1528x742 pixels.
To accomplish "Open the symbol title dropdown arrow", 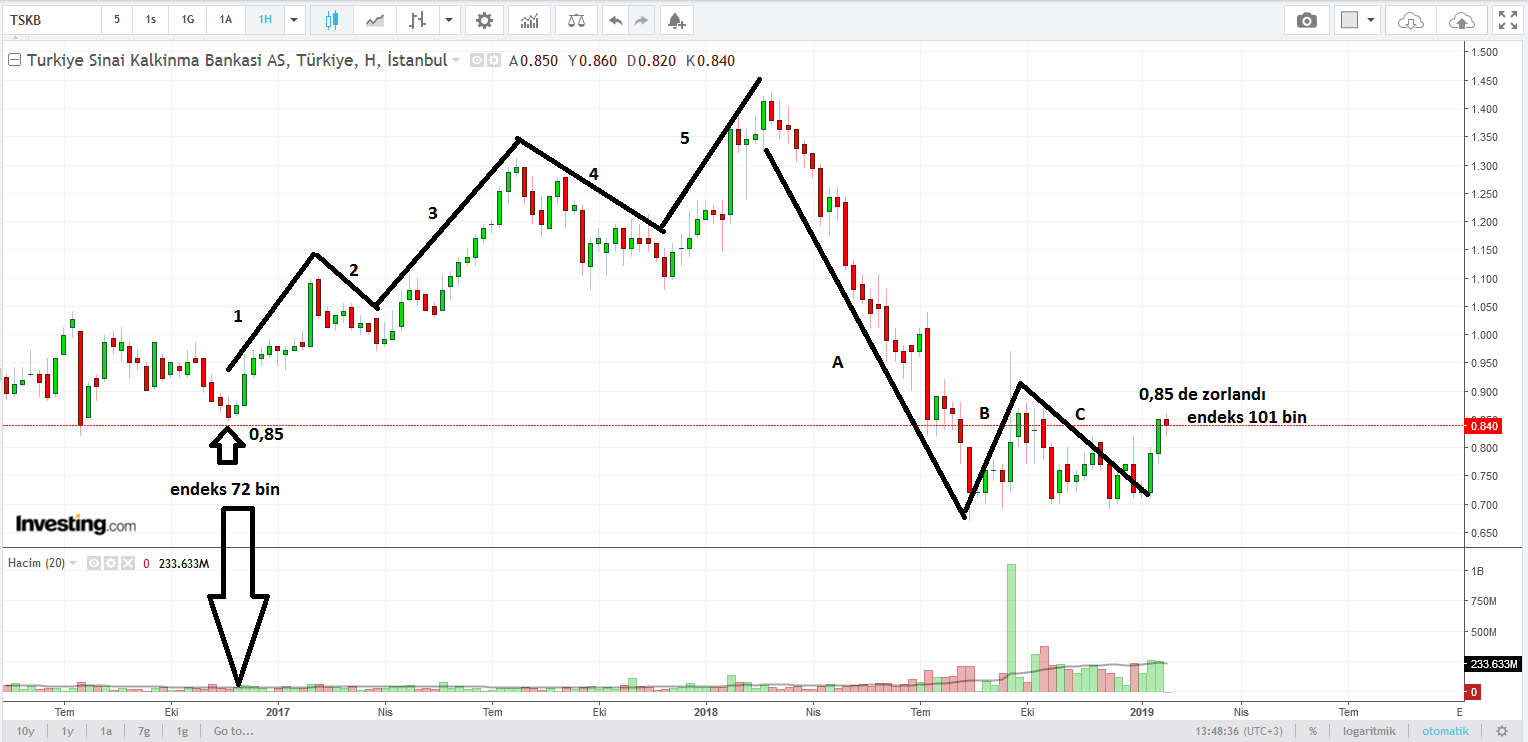I will click(x=456, y=61).
